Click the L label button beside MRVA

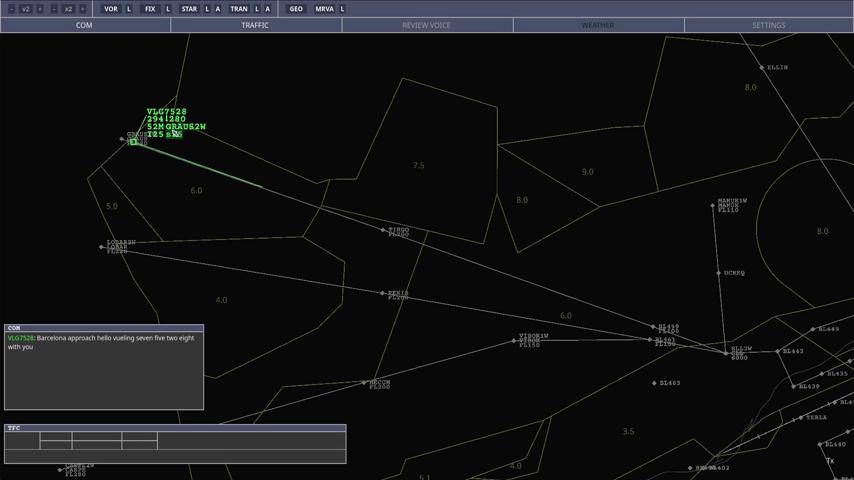pos(342,9)
